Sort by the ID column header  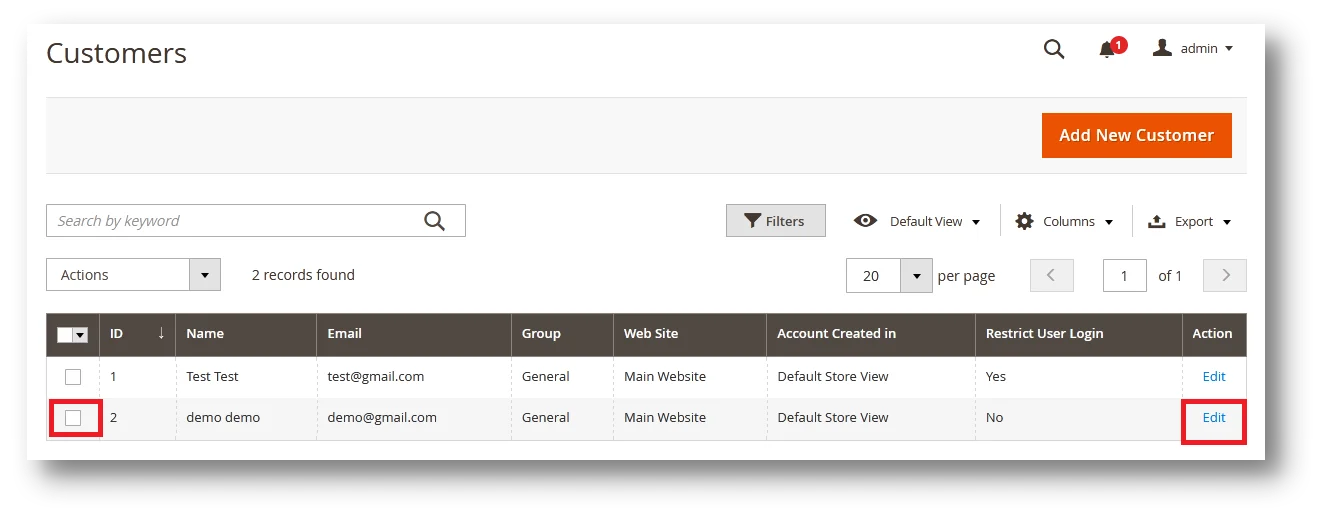137,334
